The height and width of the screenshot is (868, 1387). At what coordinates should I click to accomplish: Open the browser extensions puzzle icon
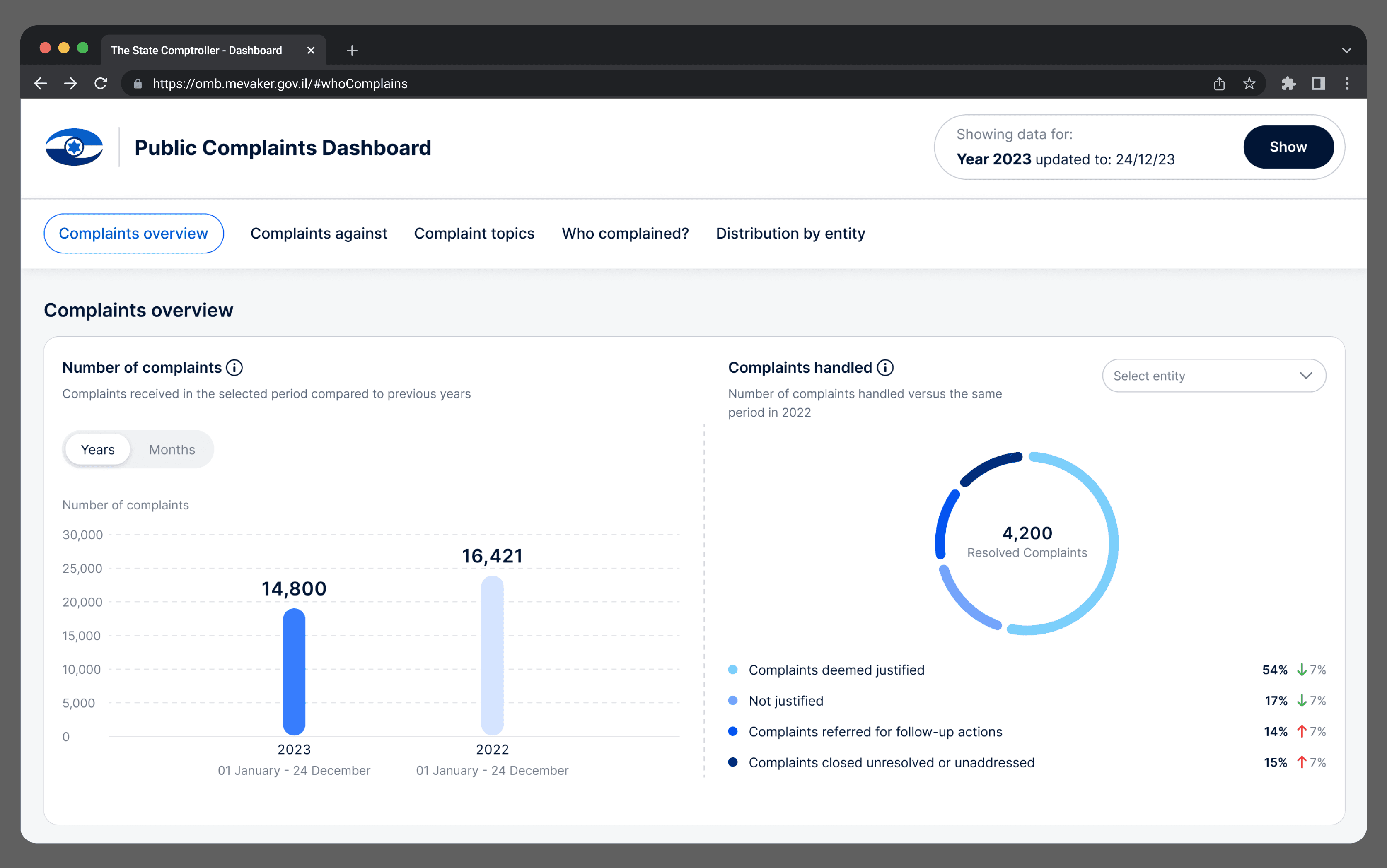[1288, 84]
